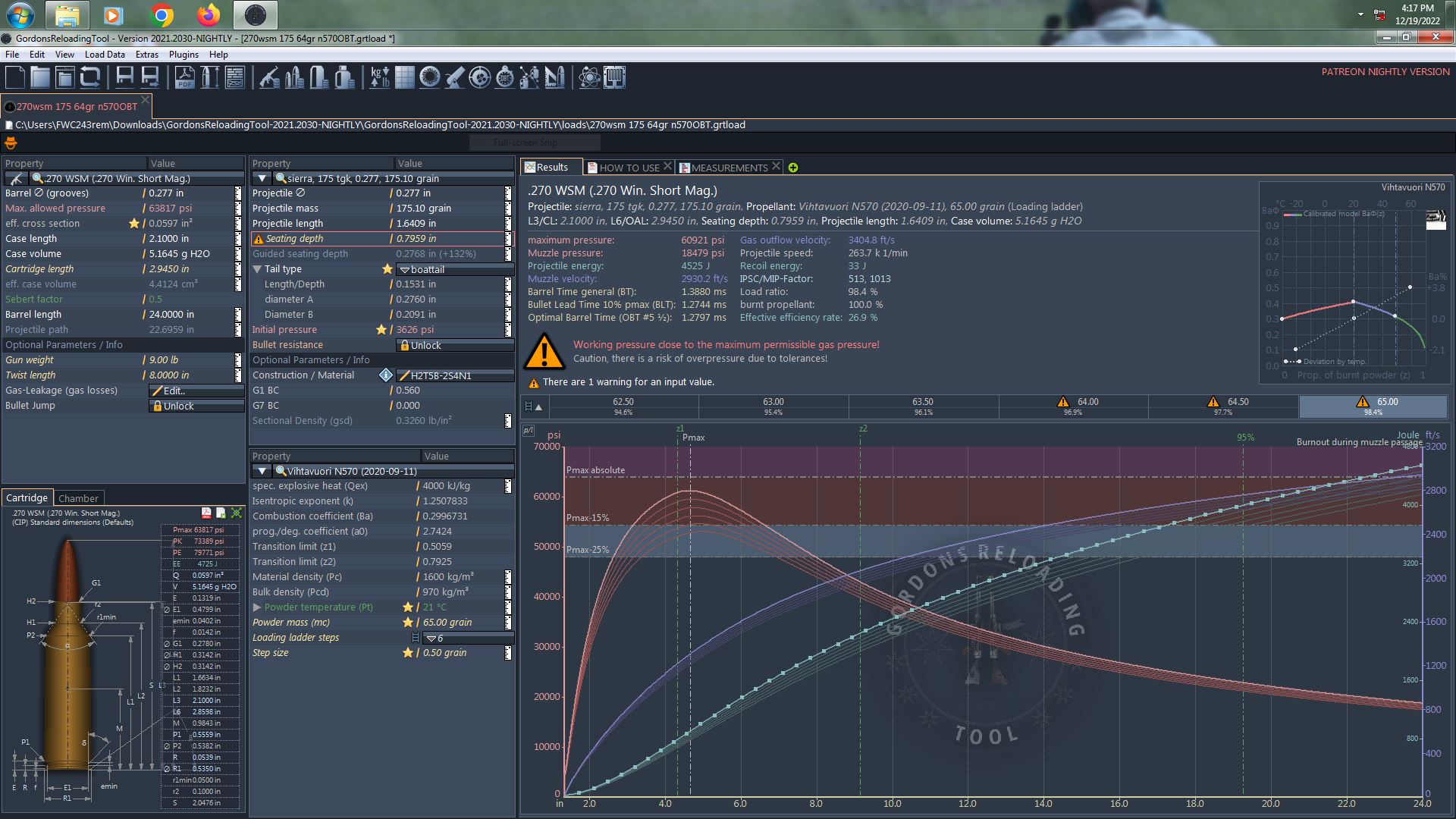Open Firefox from the taskbar
Screen dimensions: 1456x819
click(208, 14)
